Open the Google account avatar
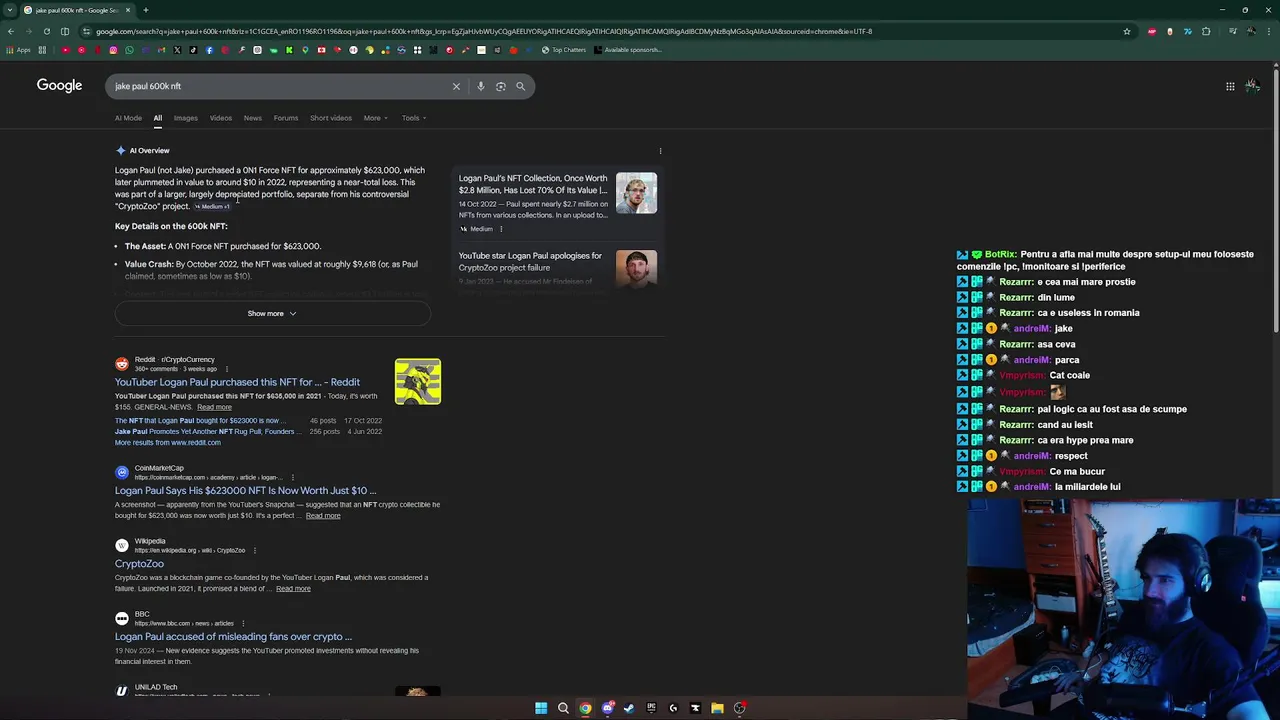1280x720 pixels. pyautogui.click(x=1252, y=86)
